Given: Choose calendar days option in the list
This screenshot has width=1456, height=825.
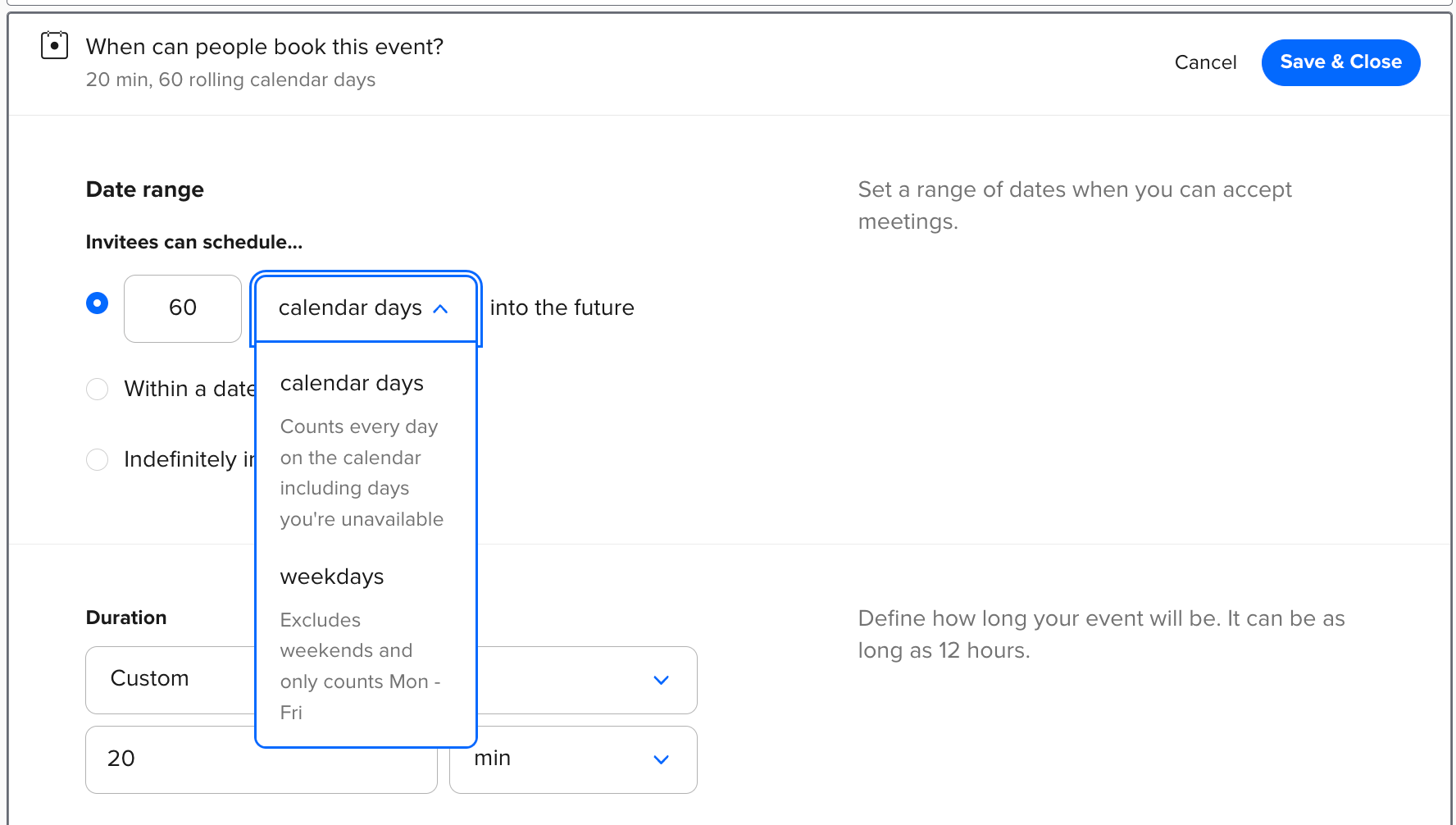Looking at the screenshot, I should click(352, 383).
